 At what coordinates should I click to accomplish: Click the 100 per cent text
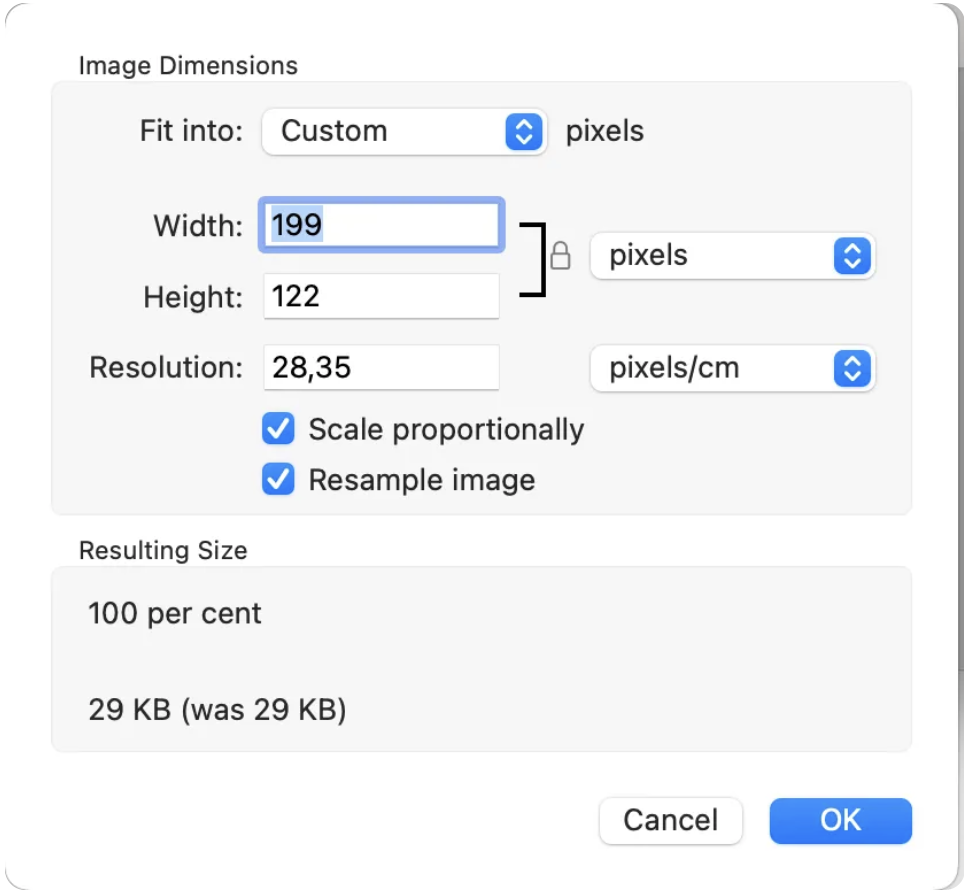(x=174, y=613)
